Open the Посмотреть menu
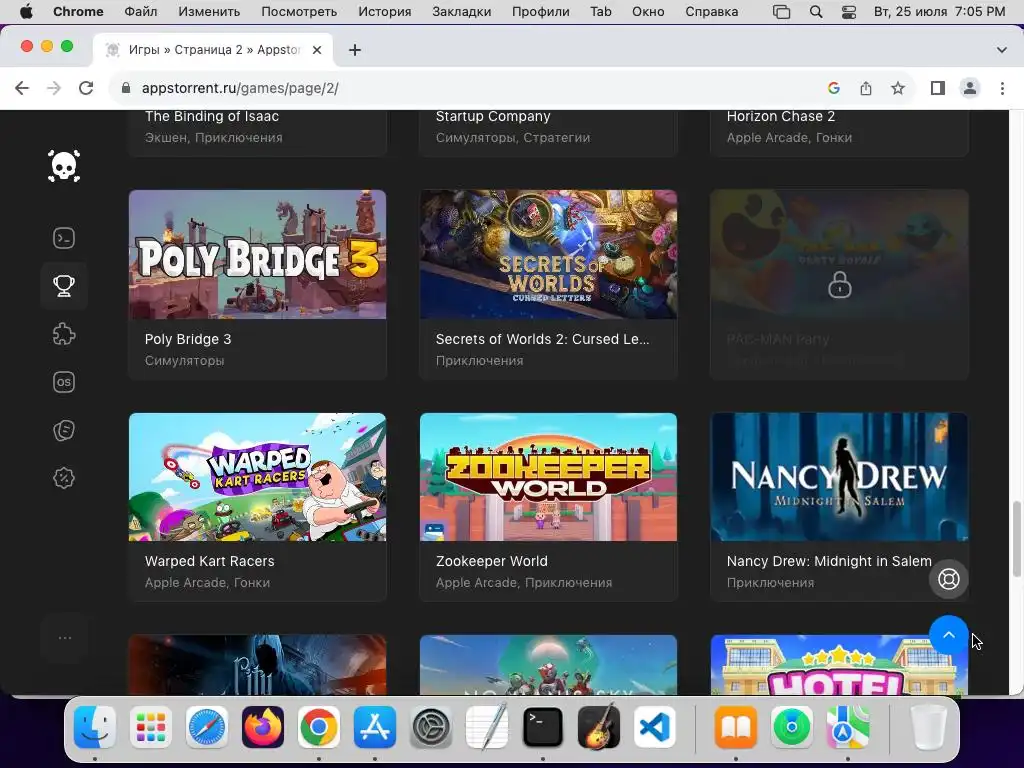 pyautogui.click(x=299, y=12)
